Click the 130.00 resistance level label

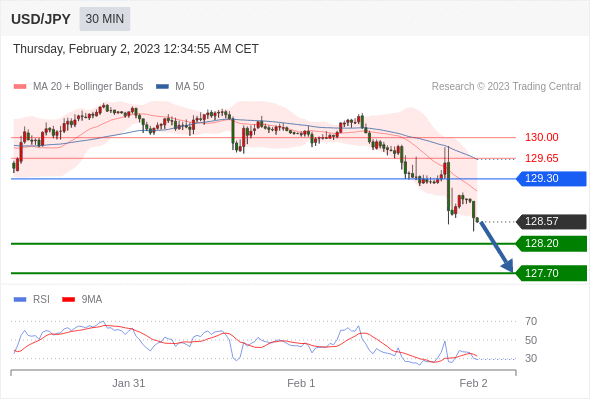pyautogui.click(x=541, y=137)
